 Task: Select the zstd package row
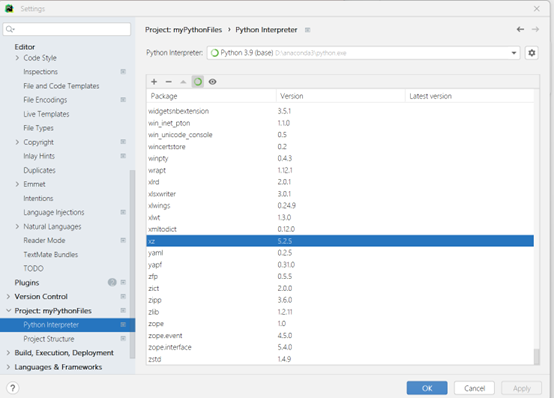tap(340, 359)
